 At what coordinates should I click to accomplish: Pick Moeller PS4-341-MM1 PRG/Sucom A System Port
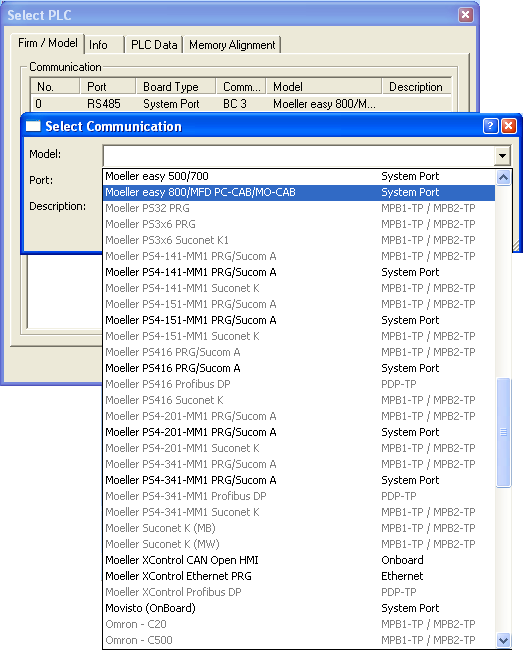(x=299, y=480)
